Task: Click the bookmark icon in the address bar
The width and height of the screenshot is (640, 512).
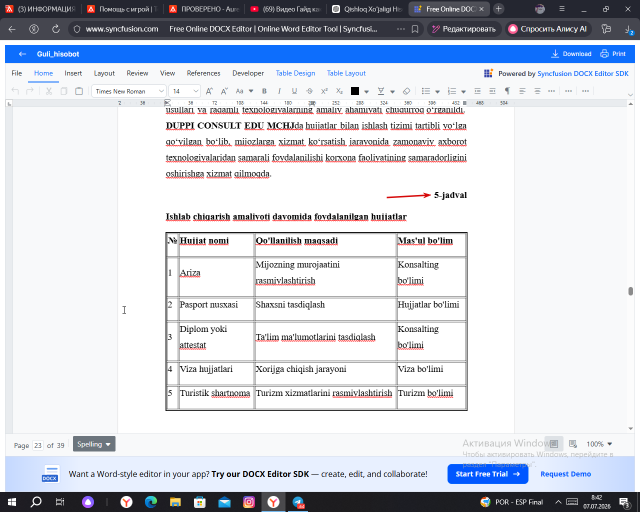Action: [x=415, y=29]
